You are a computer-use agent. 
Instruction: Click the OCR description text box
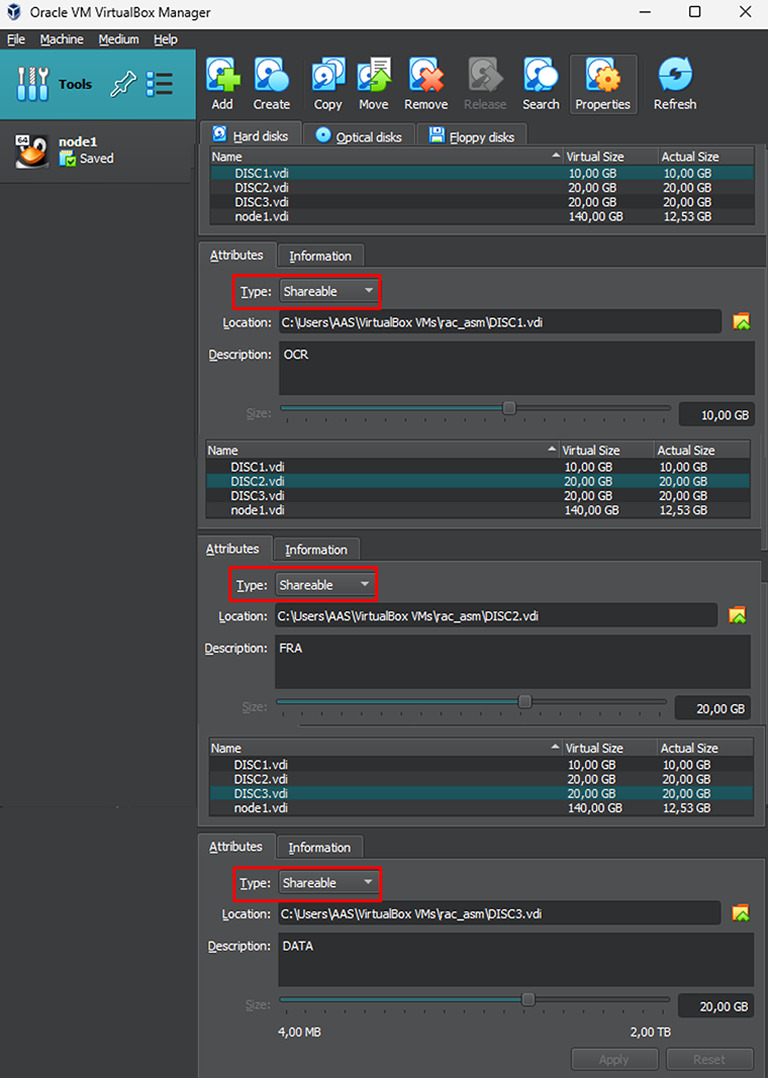coord(516,368)
